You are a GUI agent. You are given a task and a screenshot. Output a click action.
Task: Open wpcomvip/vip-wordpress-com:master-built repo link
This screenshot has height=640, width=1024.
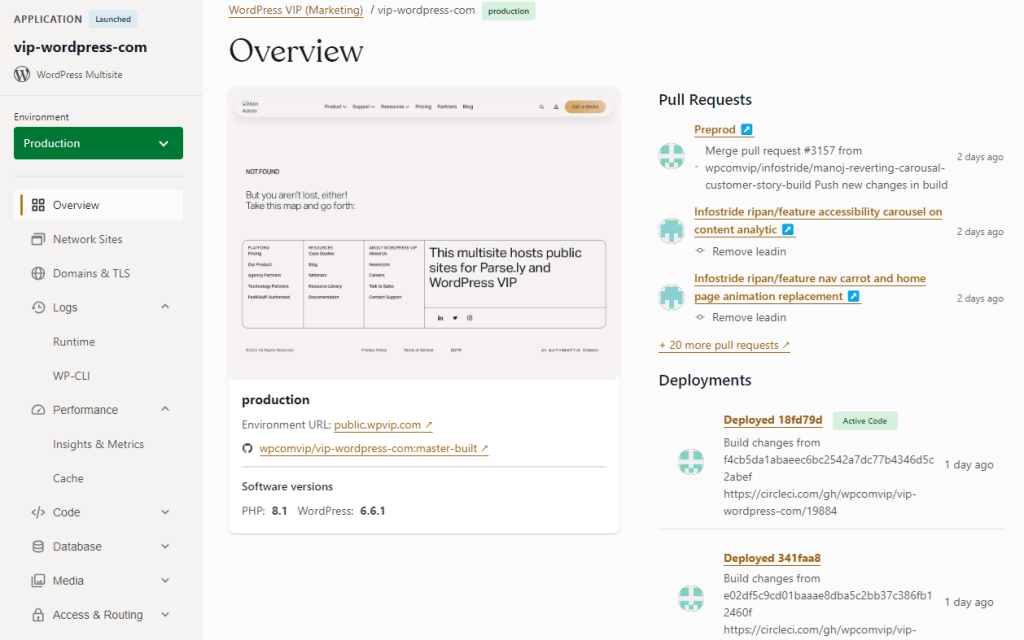[374, 448]
